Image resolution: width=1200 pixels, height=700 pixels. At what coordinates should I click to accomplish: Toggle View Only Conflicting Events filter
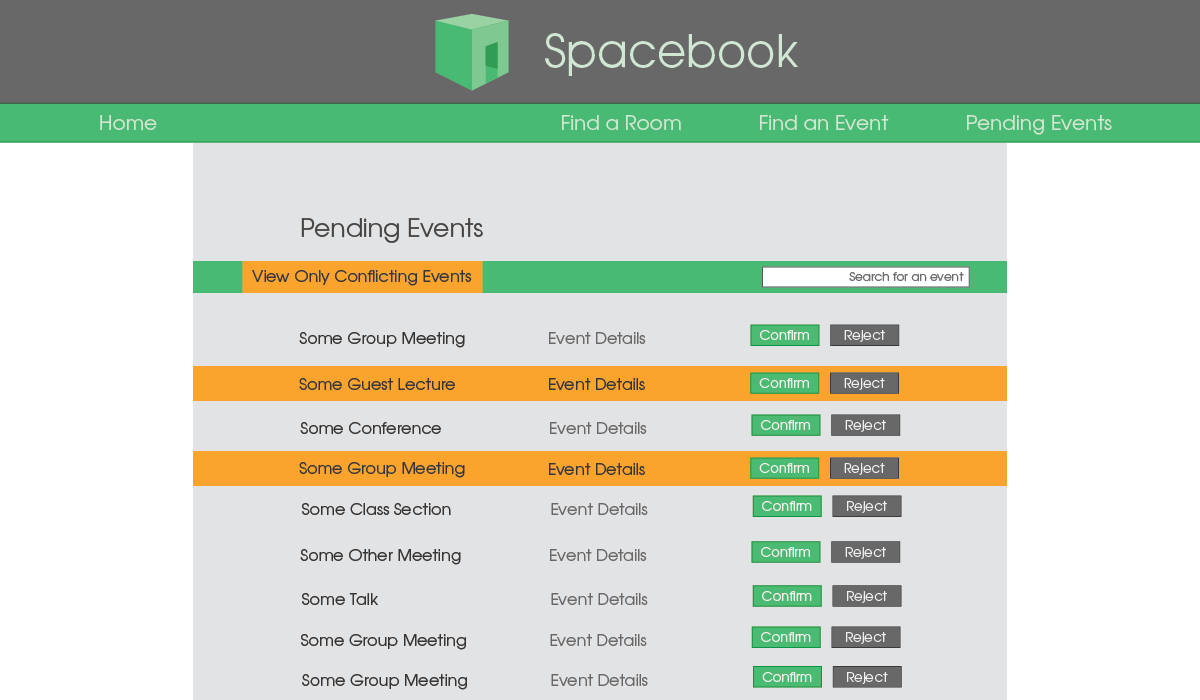point(362,277)
